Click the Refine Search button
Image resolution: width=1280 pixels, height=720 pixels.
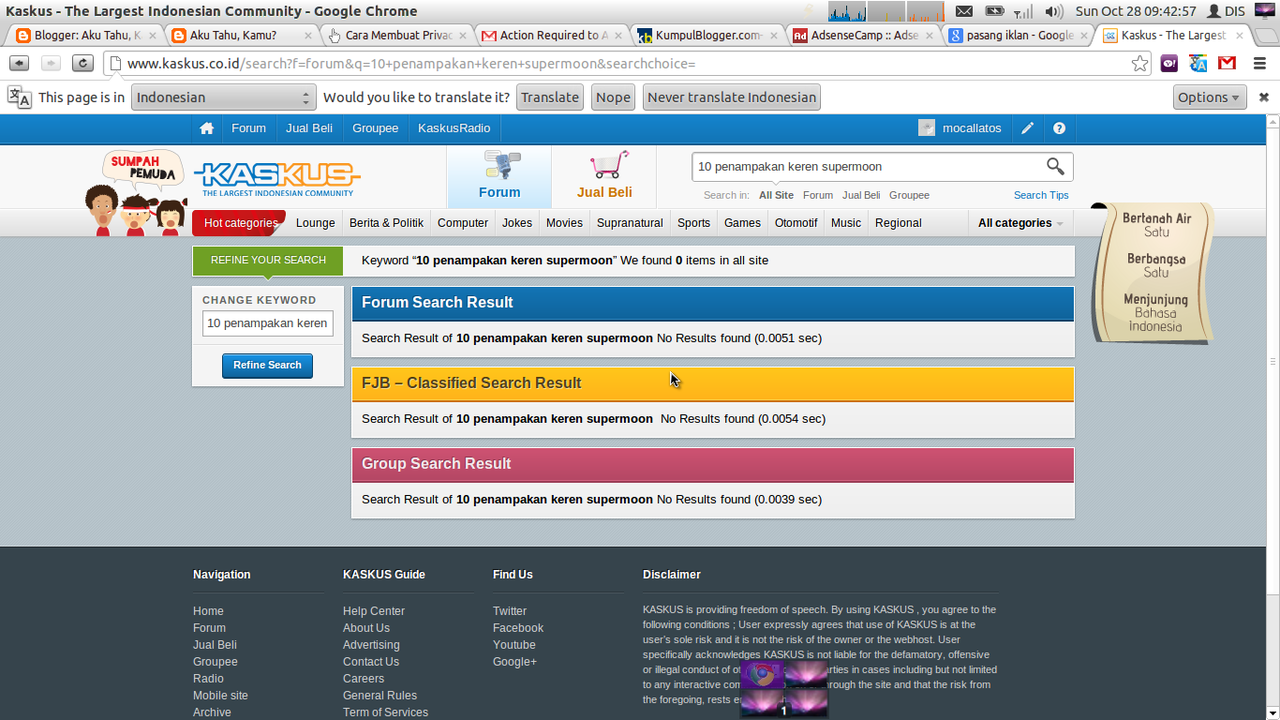[267, 365]
